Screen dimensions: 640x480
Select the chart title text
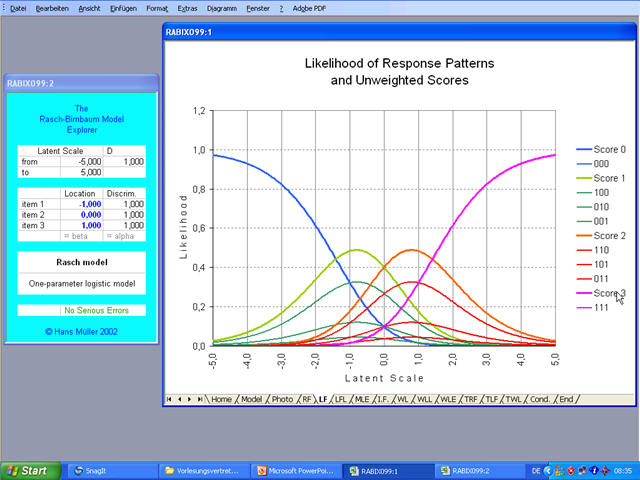pyautogui.click(x=398, y=71)
